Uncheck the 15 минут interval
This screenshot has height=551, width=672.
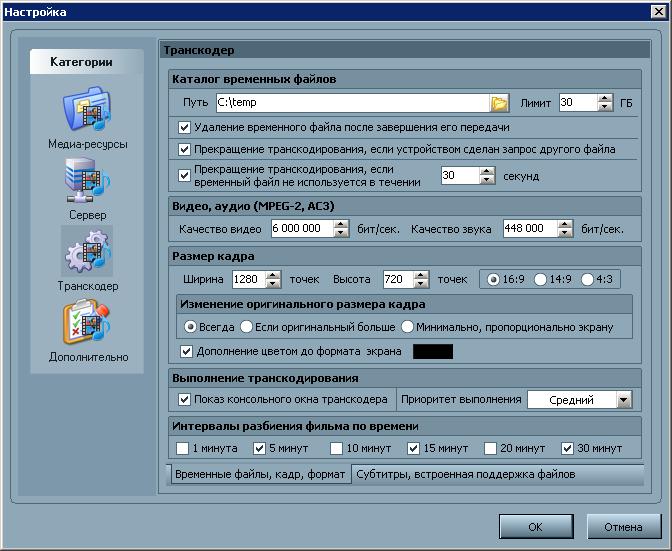[413, 449]
